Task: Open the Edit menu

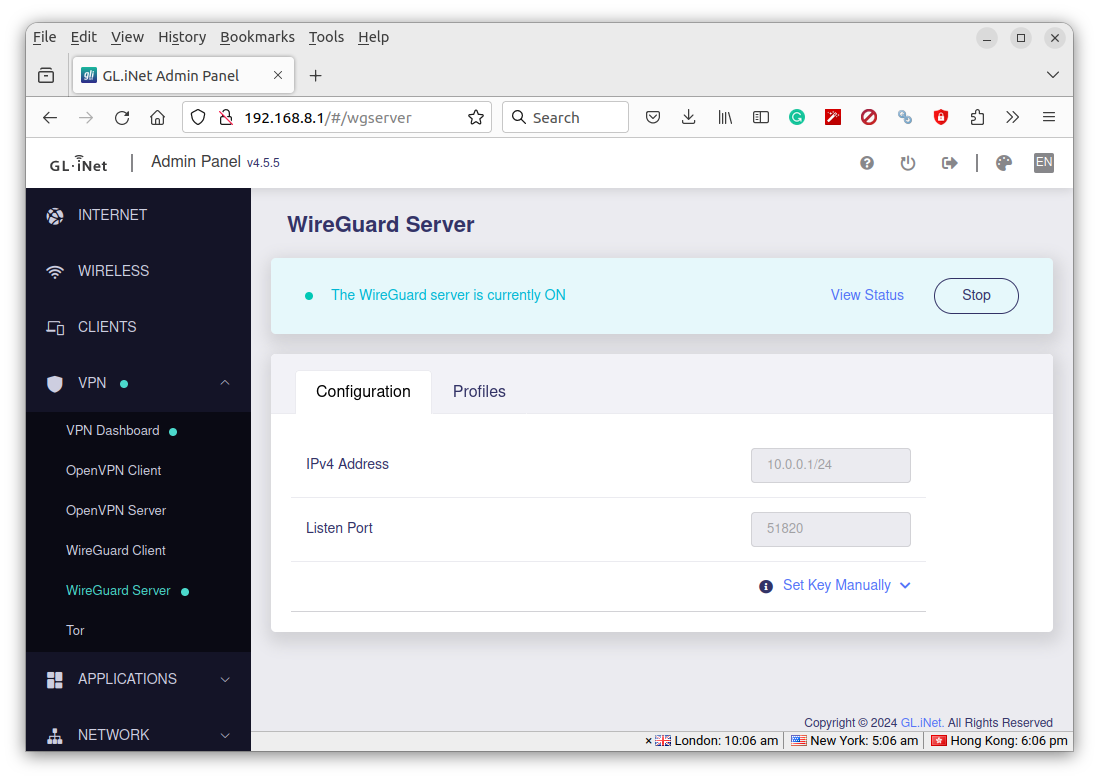Action: (x=83, y=37)
